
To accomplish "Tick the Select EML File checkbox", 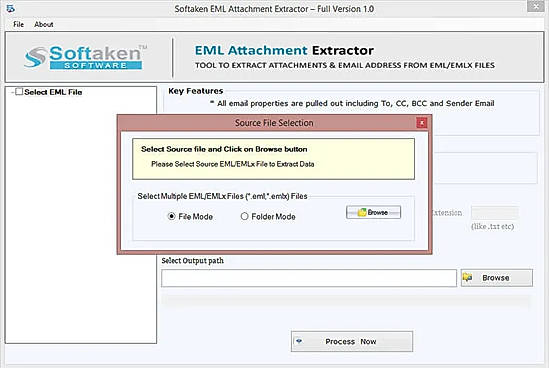I will tap(19, 92).
